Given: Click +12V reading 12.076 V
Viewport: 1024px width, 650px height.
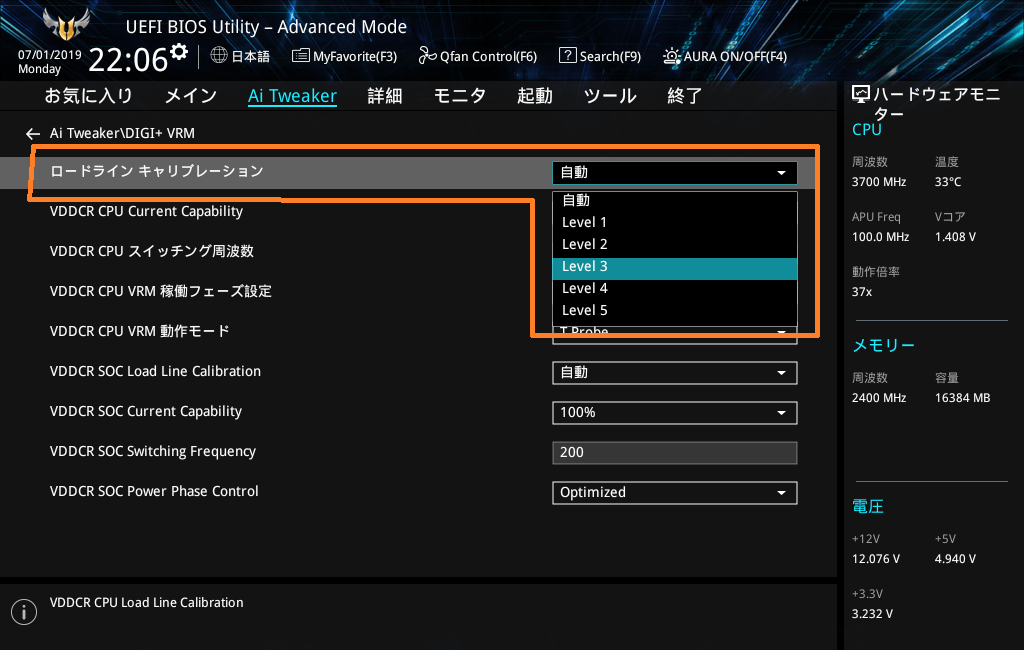Looking at the screenshot, I should point(876,559).
